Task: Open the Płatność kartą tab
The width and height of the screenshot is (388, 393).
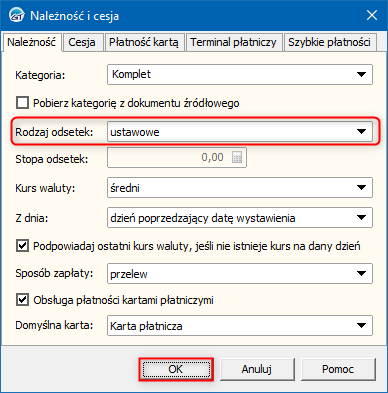Action: (x=144, y=42)
